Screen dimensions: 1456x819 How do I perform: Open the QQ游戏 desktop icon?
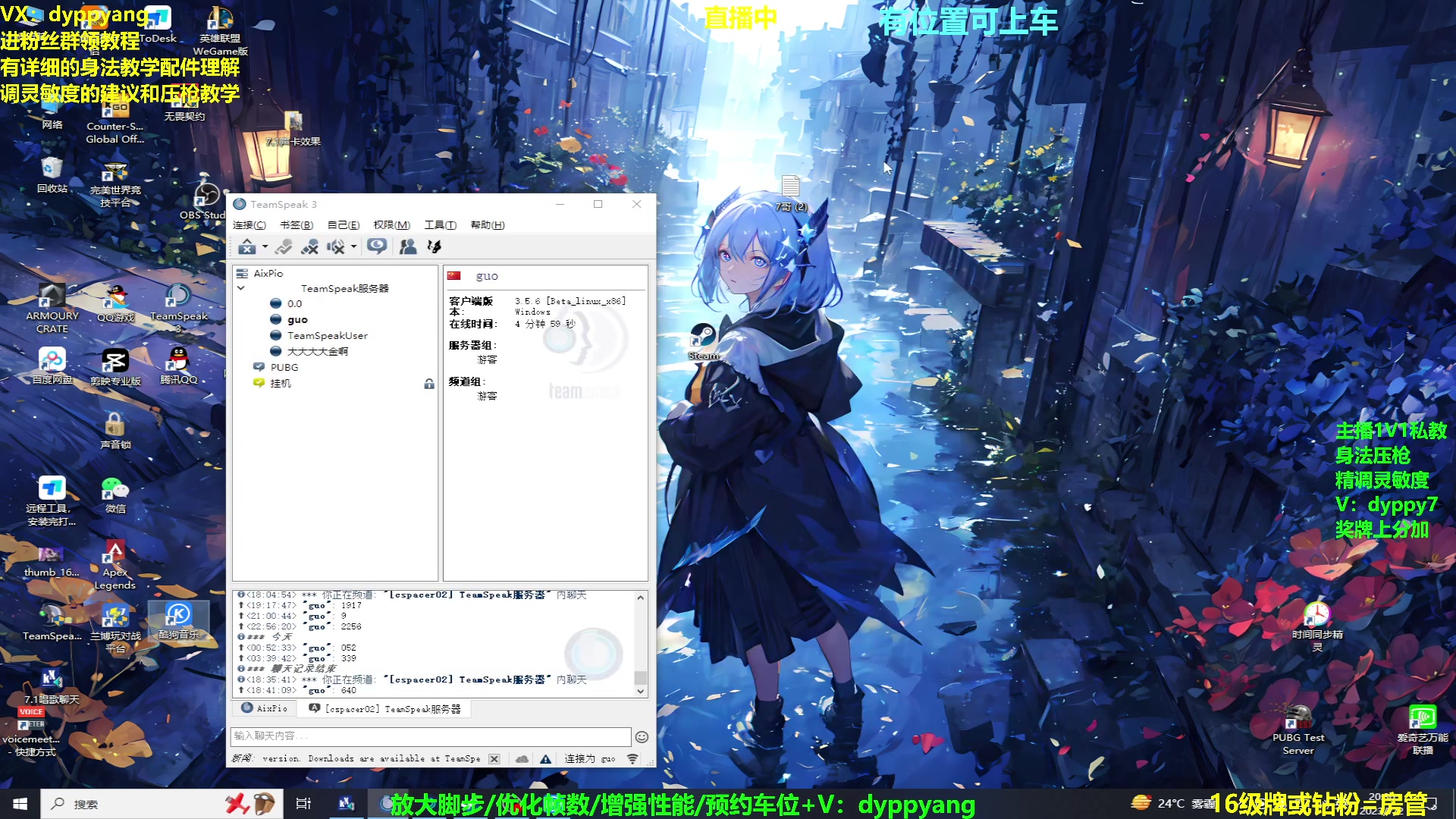click(115, 303)
